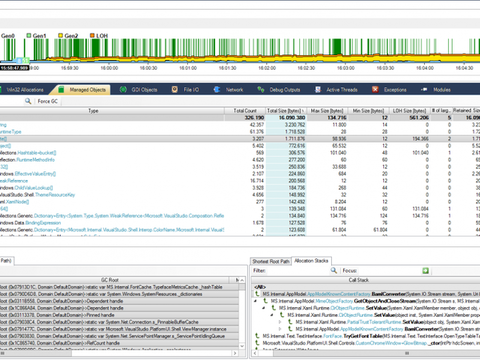The height and width of the screenshot is (360, 480).
Task: Select the File I/O tab icon
Action: pos(175,89)
